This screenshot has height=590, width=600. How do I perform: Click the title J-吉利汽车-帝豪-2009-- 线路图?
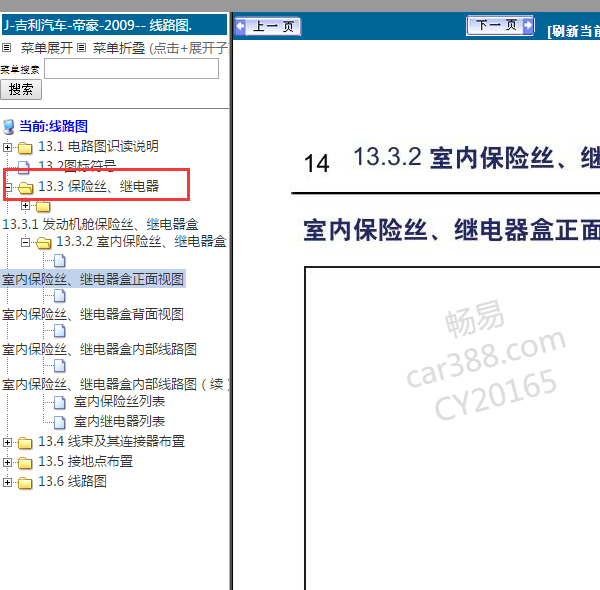(98, 25)
